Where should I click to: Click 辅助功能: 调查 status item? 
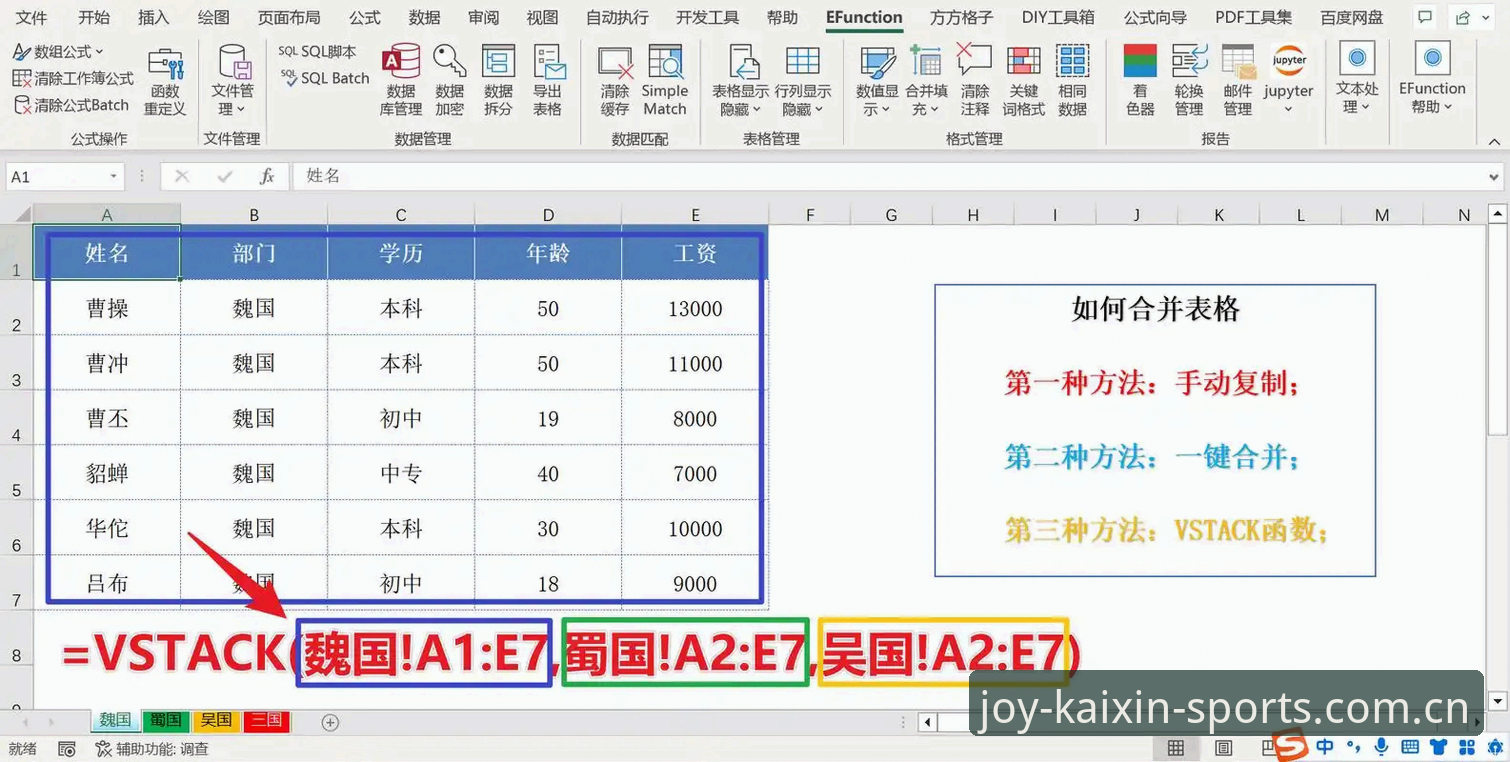[x=152, y=748]
